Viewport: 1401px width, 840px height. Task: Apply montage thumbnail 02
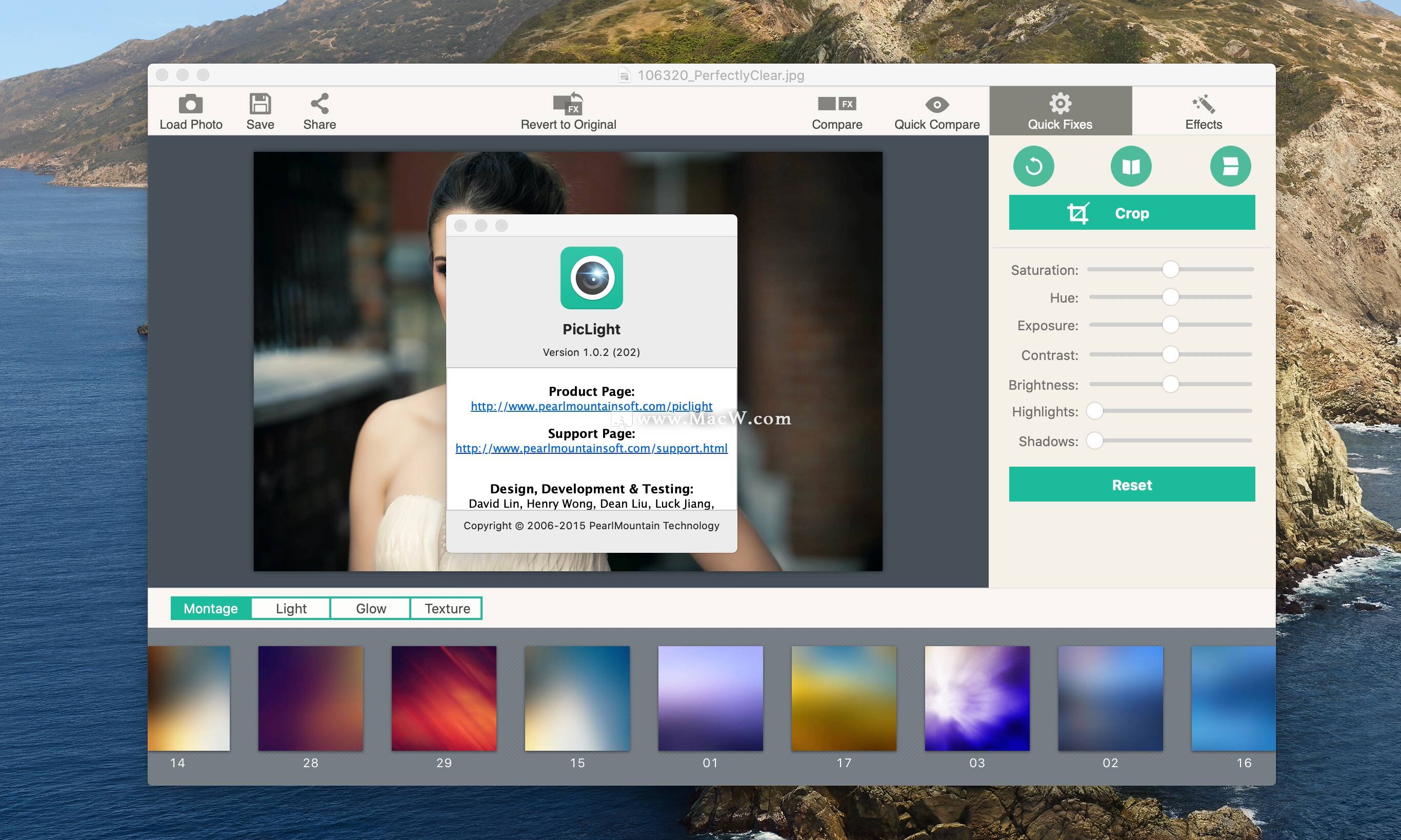point(1111,698)
